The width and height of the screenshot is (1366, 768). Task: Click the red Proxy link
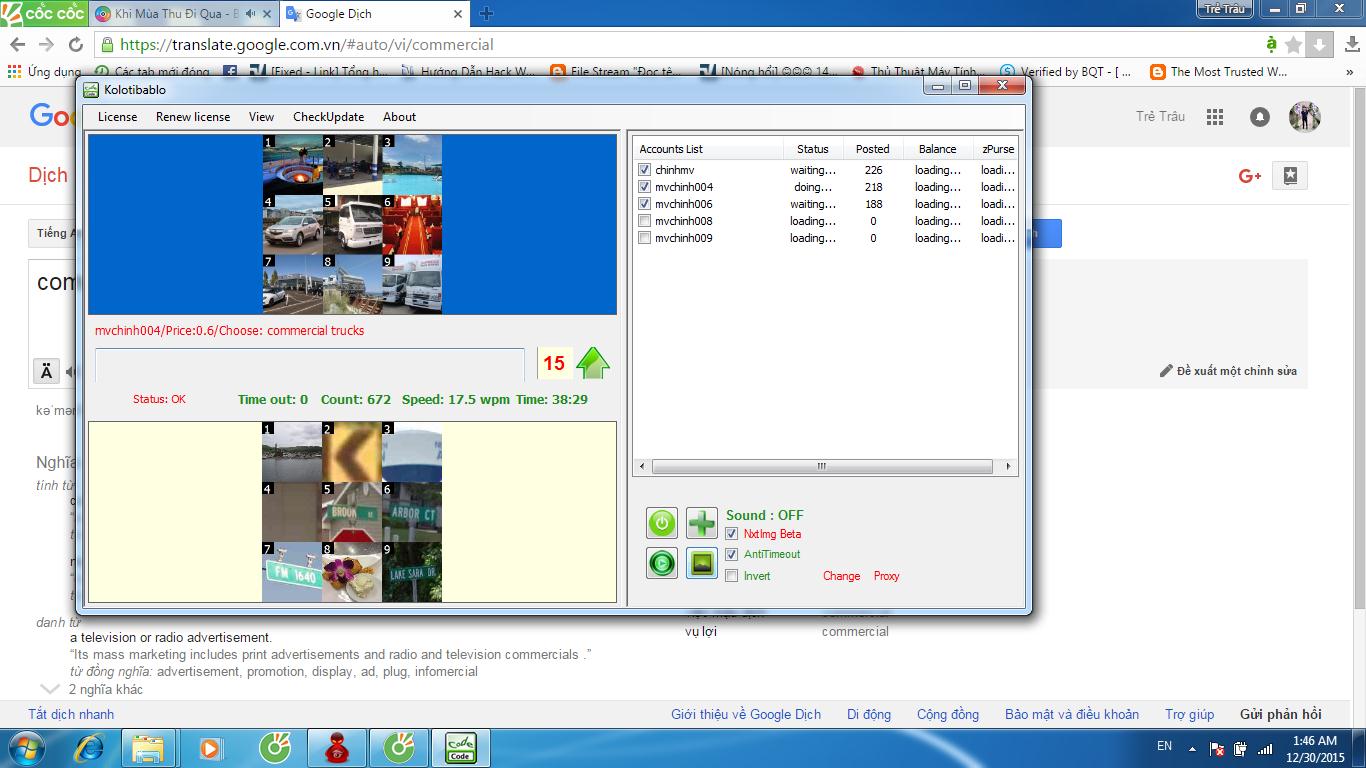(x=886, y=576)
